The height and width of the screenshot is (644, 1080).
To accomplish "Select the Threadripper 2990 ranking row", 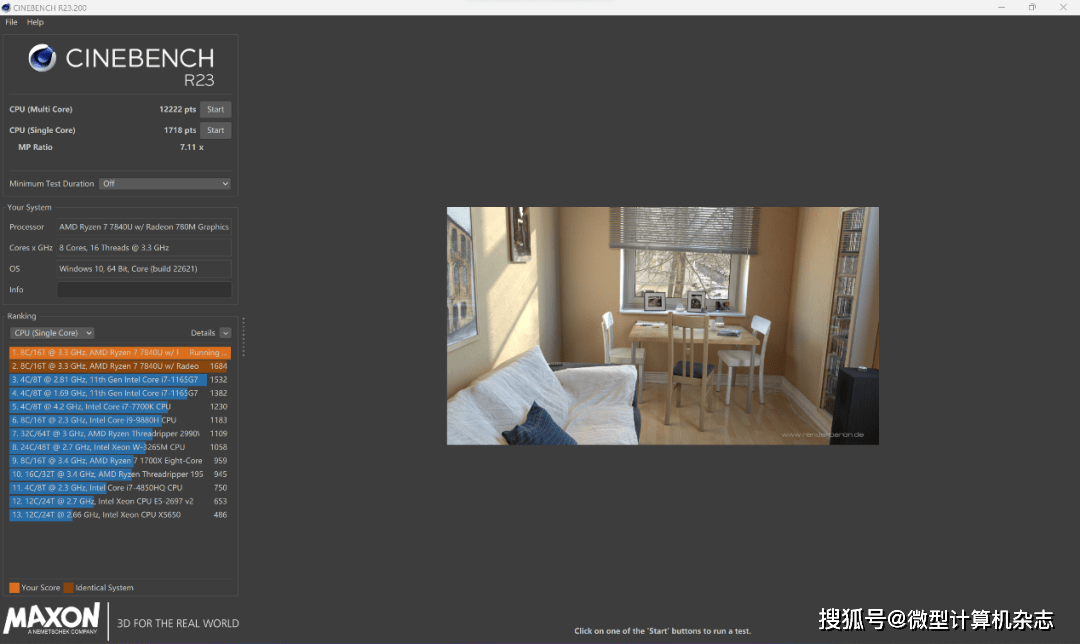I will (120, 434).
